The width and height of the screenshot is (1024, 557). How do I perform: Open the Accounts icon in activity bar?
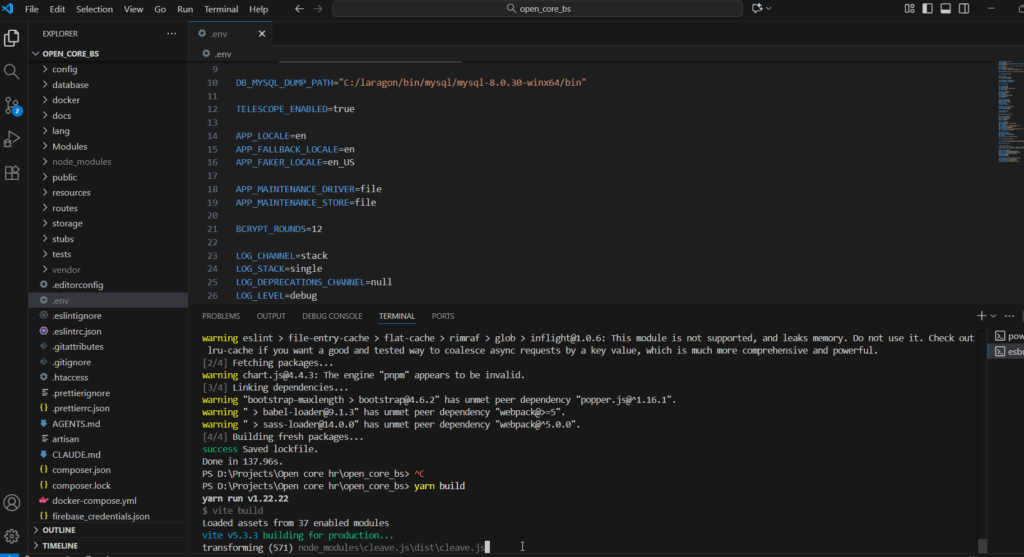(x=12, y=502)
